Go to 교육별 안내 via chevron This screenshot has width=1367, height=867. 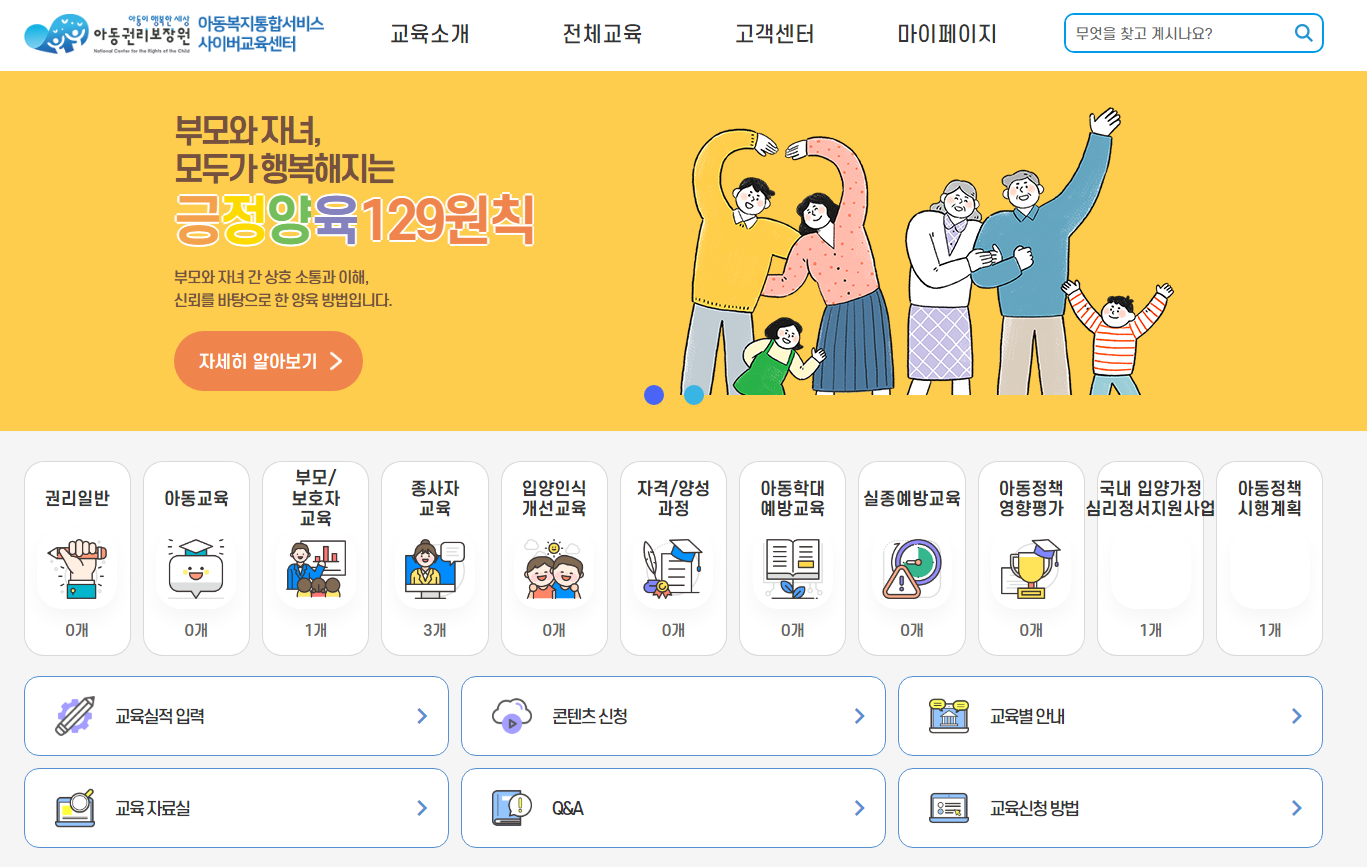point(1297,716)
